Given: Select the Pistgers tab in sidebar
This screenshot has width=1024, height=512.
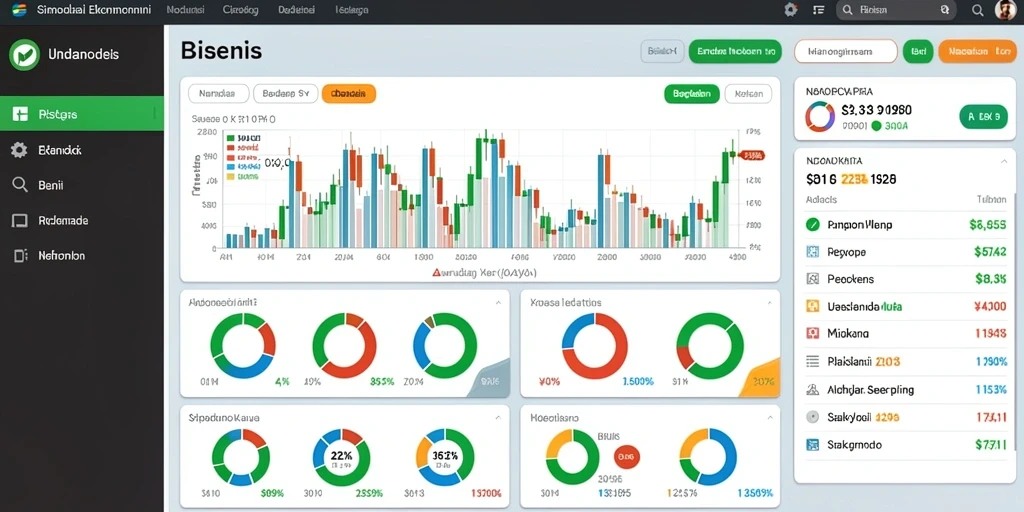Looking at the screenshot, I should click(x=82, y=114).
